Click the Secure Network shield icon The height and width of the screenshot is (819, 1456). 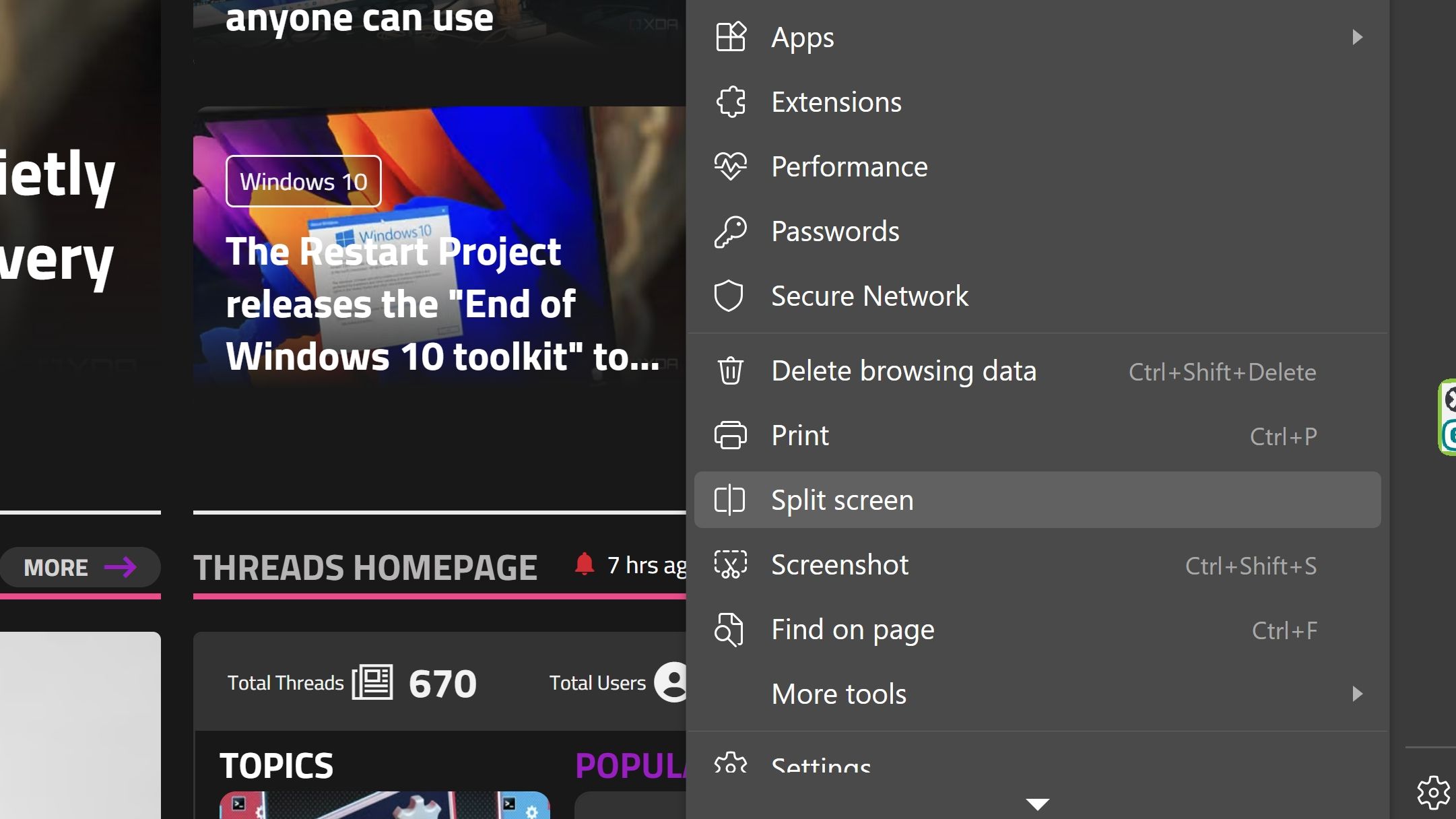[729, 296]
